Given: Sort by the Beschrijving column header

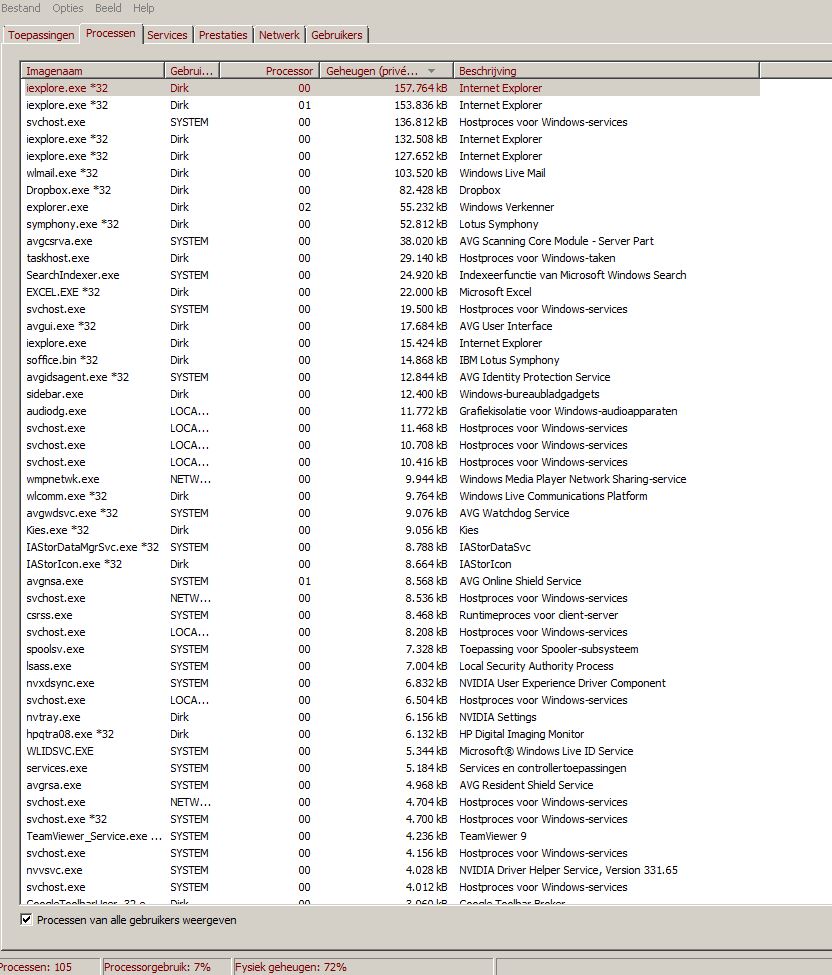Looking at the screenshot, I should click(x=606, y=70).
